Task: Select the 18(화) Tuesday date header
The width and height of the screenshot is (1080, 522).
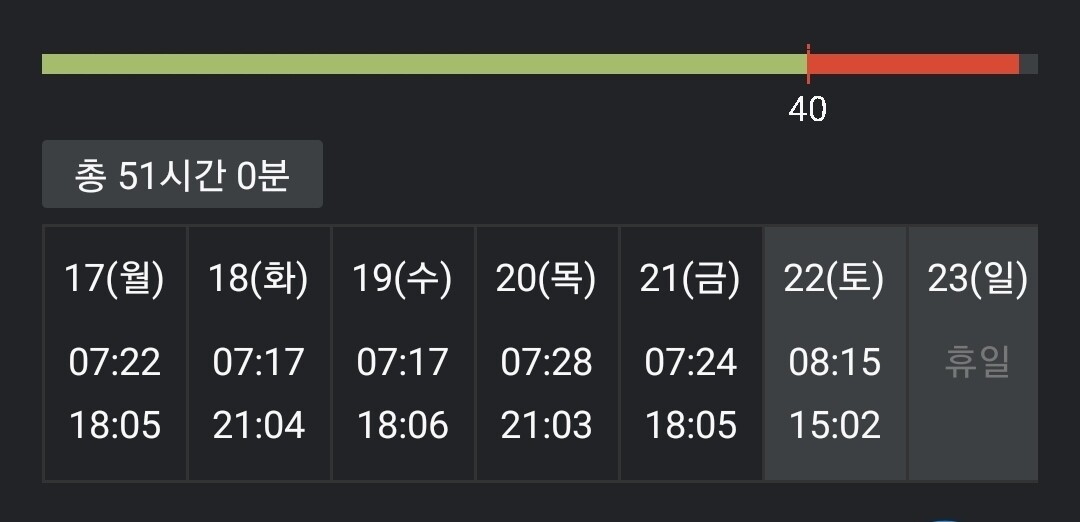Action: point(258,279)
